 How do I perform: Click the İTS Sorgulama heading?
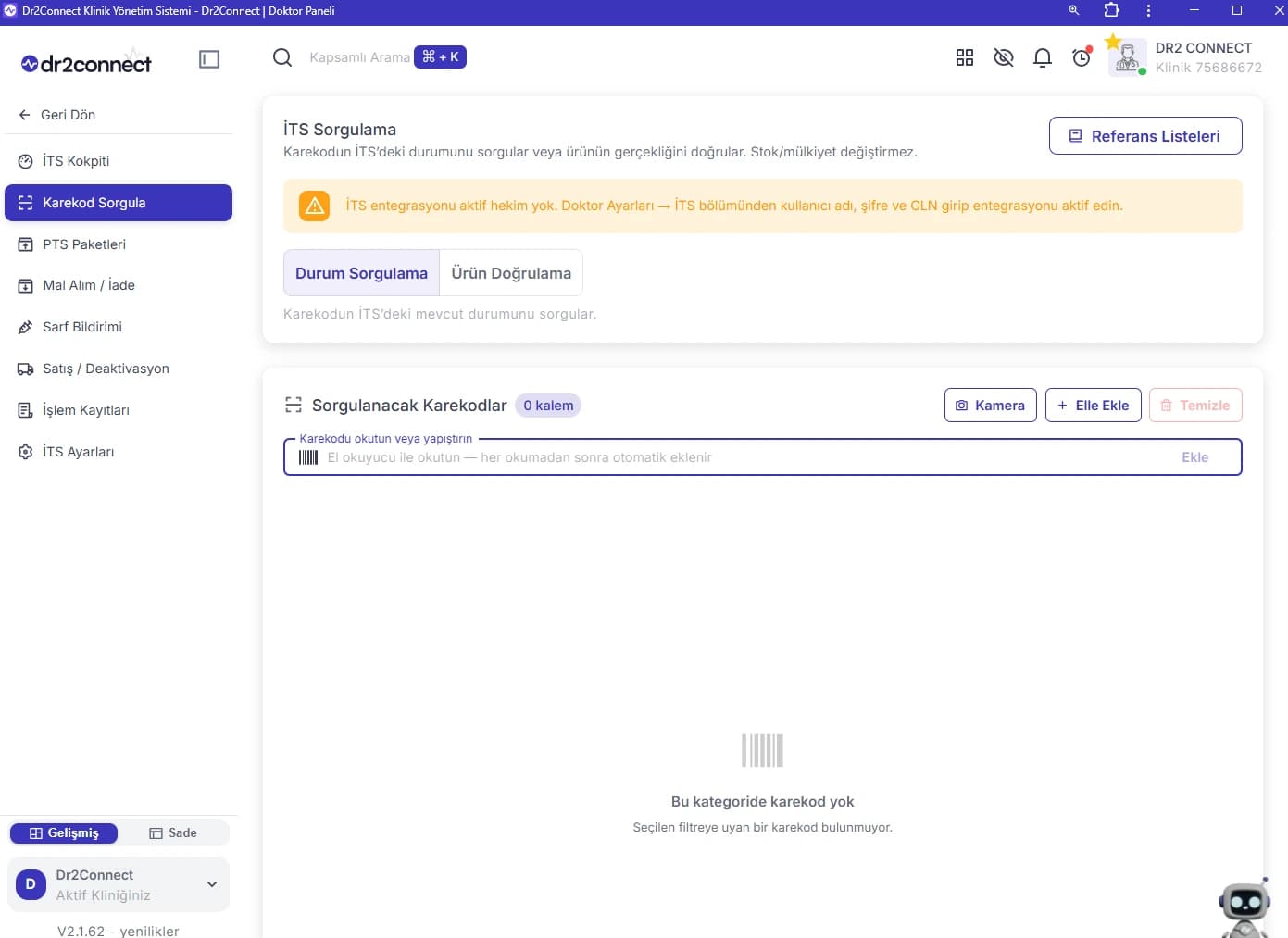pos(340,130)
